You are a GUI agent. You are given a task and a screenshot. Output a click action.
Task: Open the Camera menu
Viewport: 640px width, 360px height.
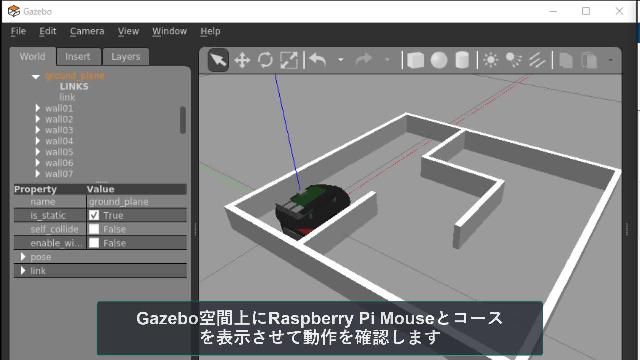(x=87, y=31)
